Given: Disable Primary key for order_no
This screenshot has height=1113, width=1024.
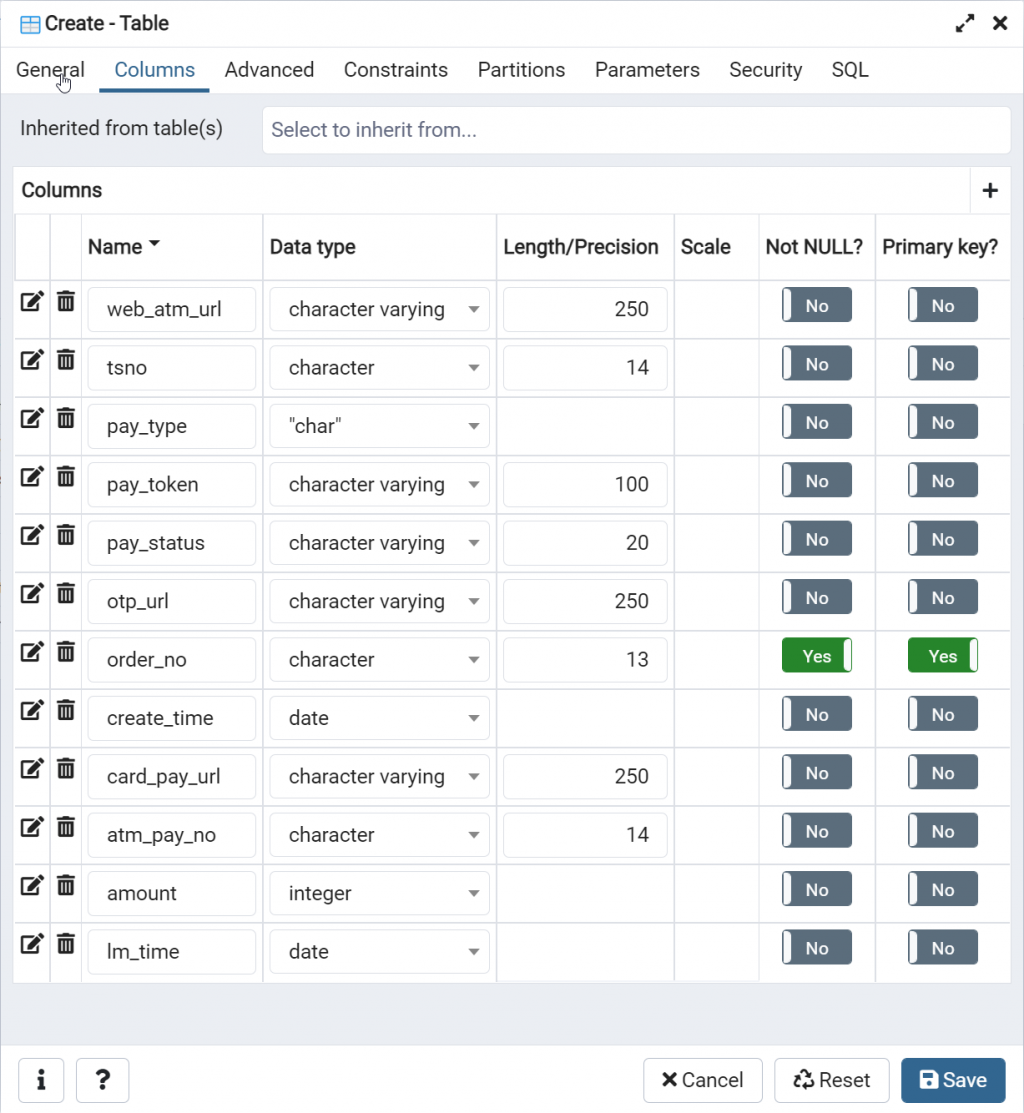Looking at the screenshot, I should point(942,656).
